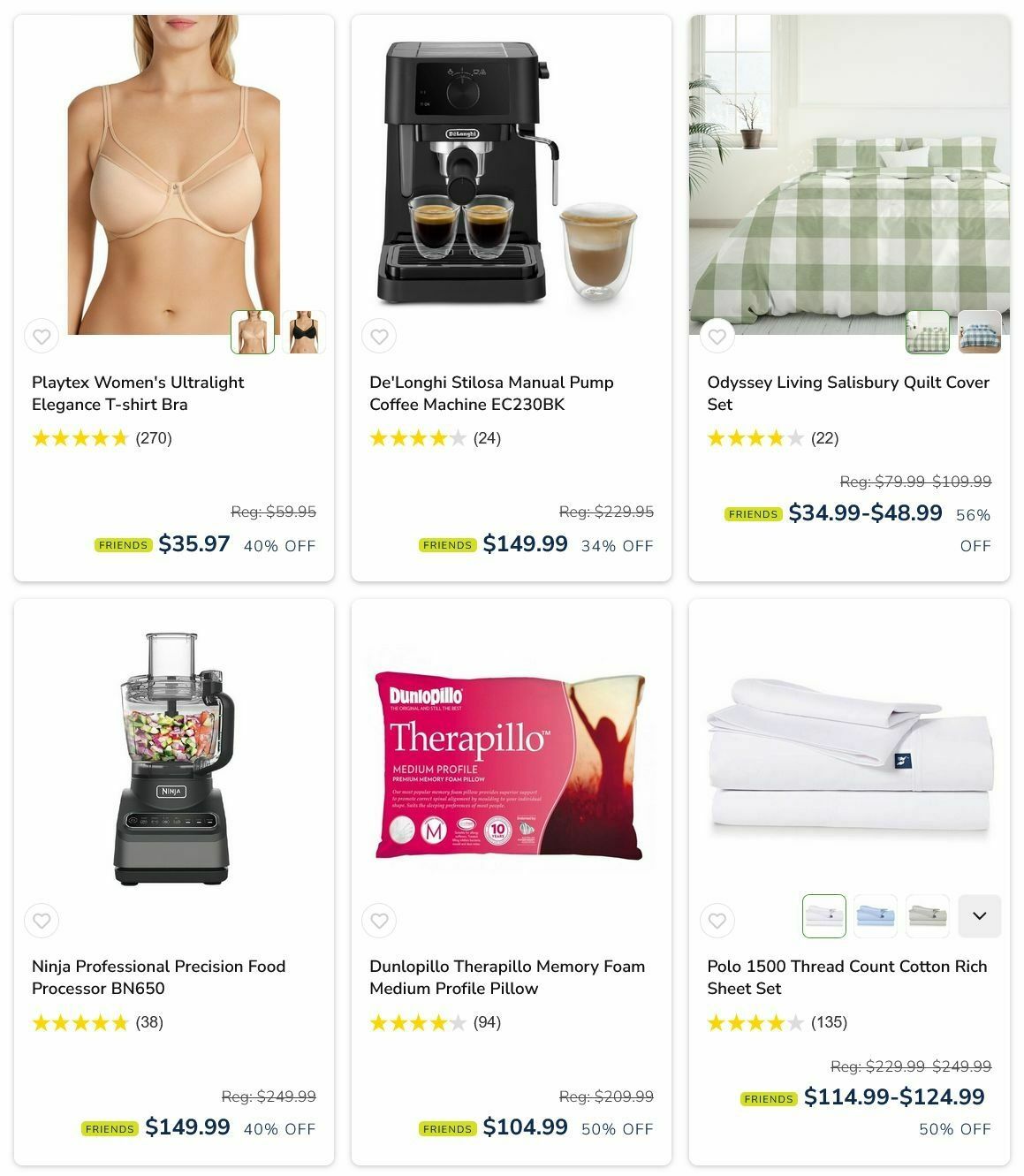Expand more colour options for Polo sheets
Image resolution: width=1024 pixels, height=1176 pixels.
pyautogui.click(x=979, y=916)
